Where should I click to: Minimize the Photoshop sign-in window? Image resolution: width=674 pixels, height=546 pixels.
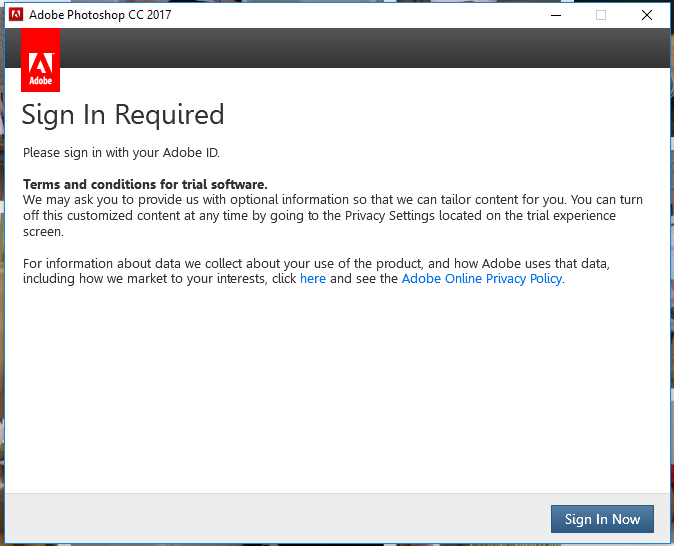[556, 15]
